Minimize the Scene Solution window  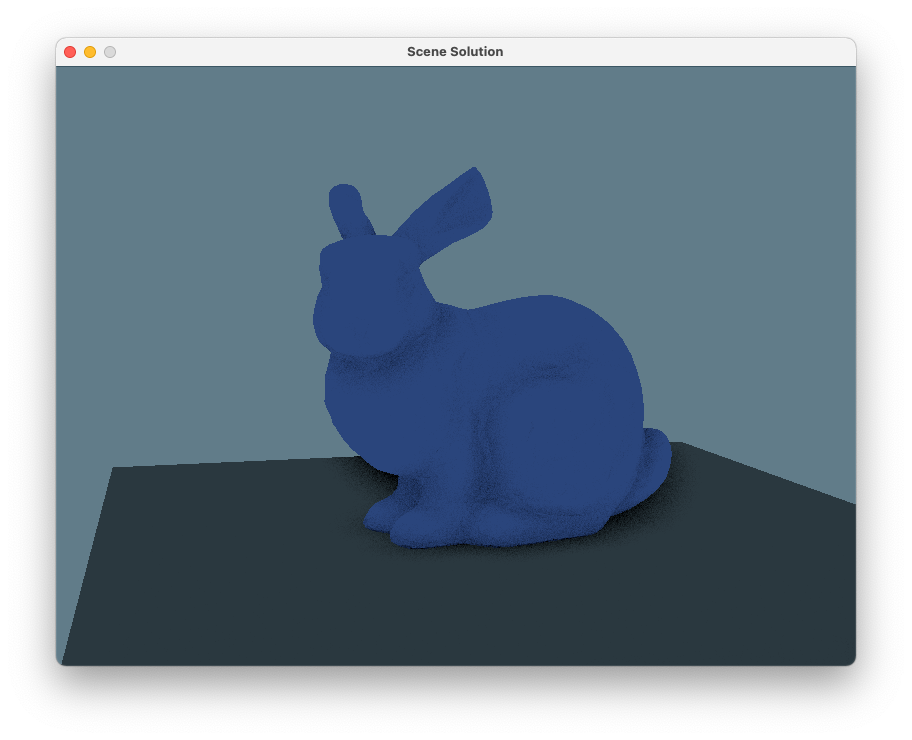point(90,52)
